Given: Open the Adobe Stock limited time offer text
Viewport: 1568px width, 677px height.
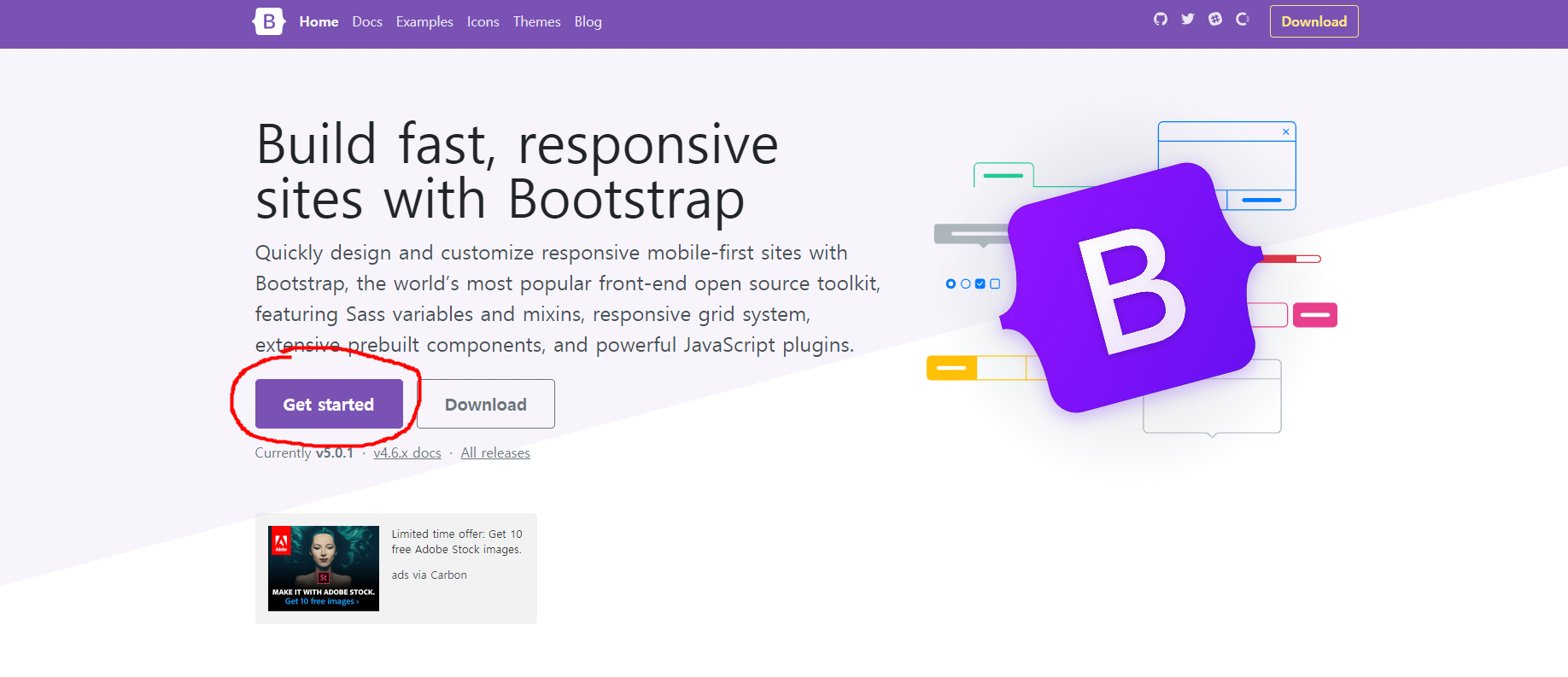Looking at the screenshot, I should click(457, 542).
